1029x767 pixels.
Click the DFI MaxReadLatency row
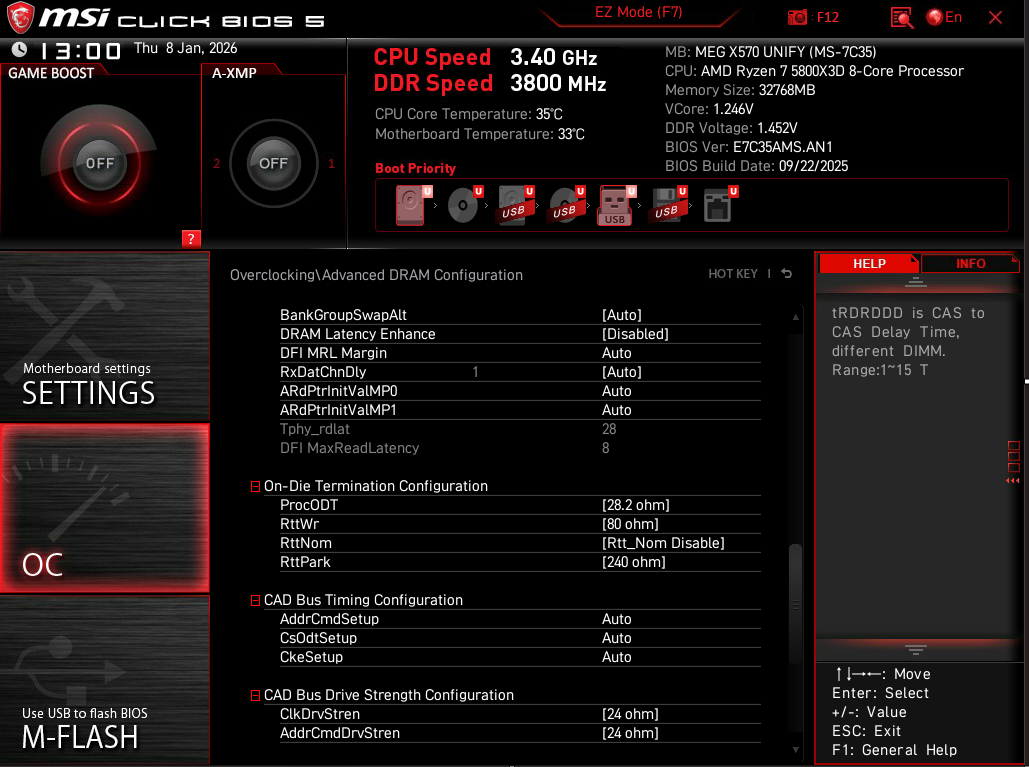pos(520,448)
